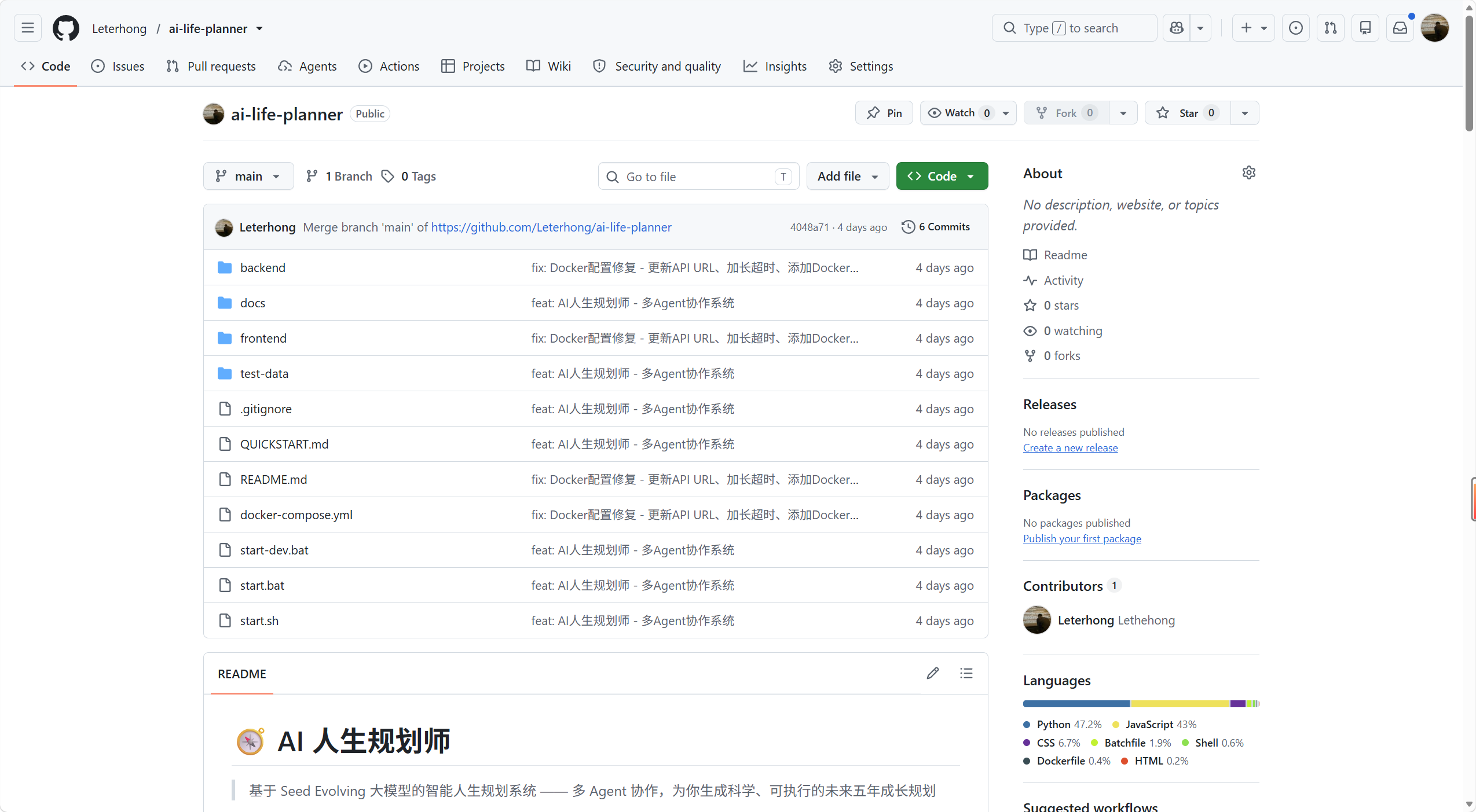The height and width of the screenshot is (812, 1476).
Task: Open the create new plus menu
Action: point(1254,28)
